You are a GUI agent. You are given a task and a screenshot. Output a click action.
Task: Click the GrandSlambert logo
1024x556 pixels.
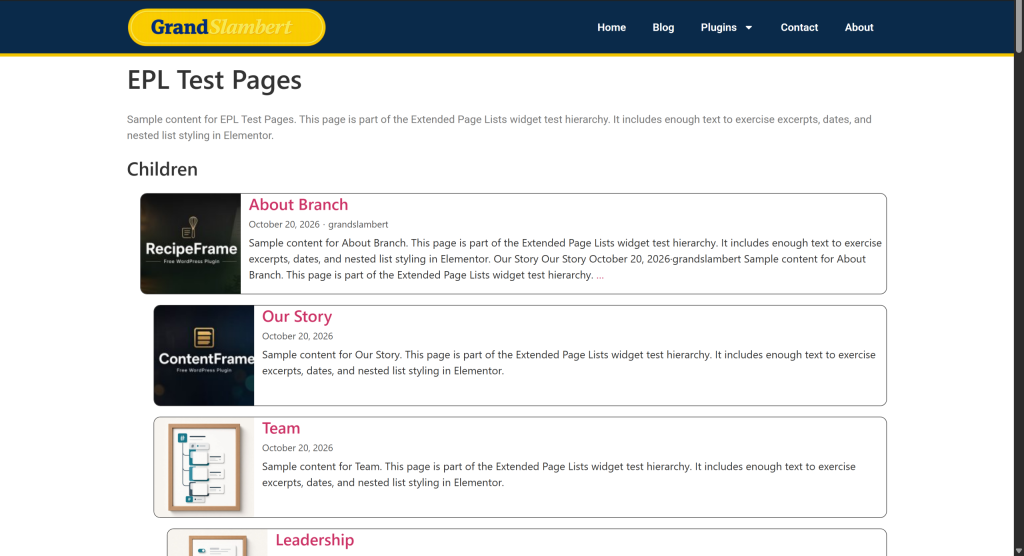coord(227,27)
